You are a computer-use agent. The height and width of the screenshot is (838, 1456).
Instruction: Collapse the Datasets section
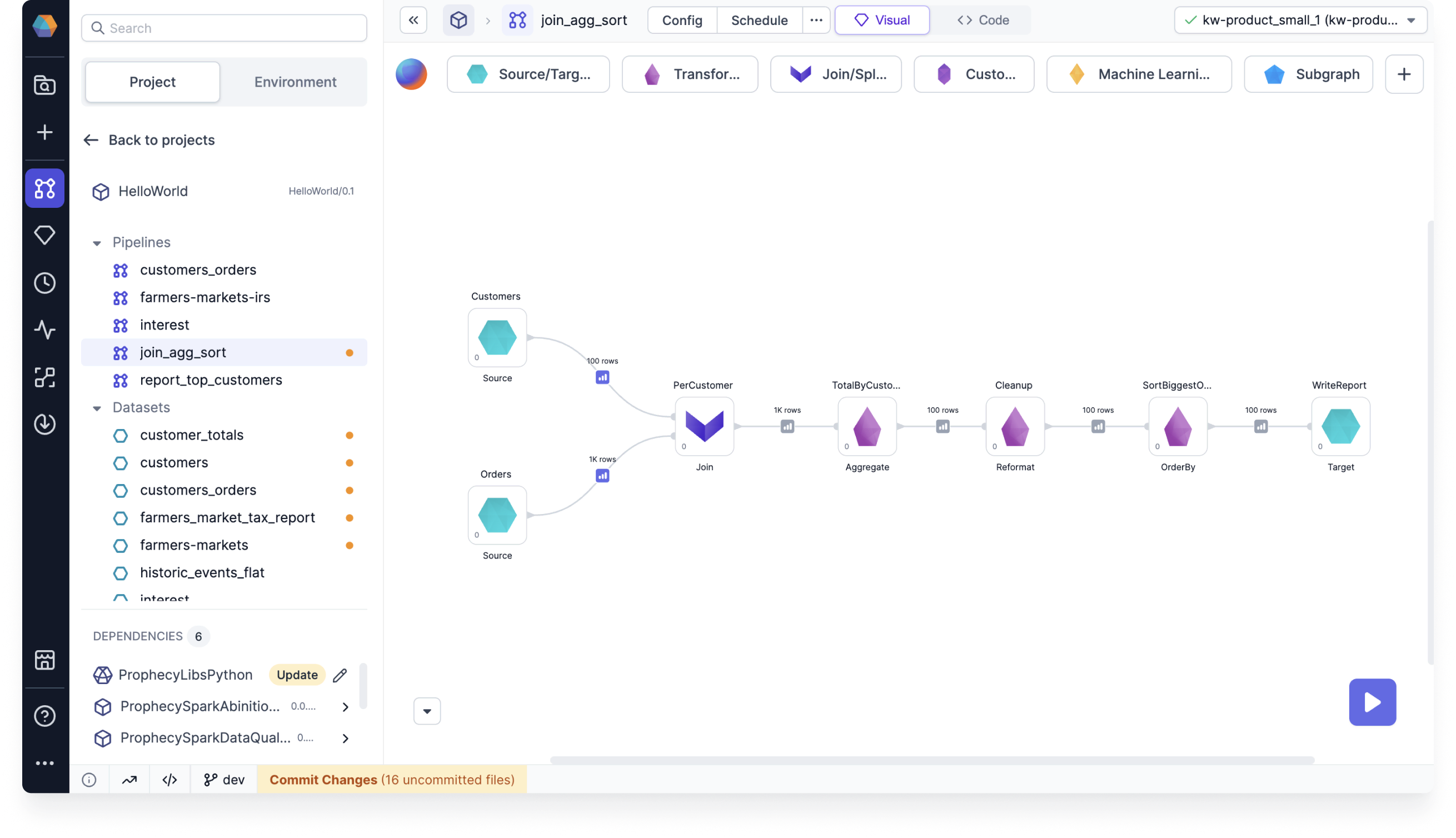(97, 407)
